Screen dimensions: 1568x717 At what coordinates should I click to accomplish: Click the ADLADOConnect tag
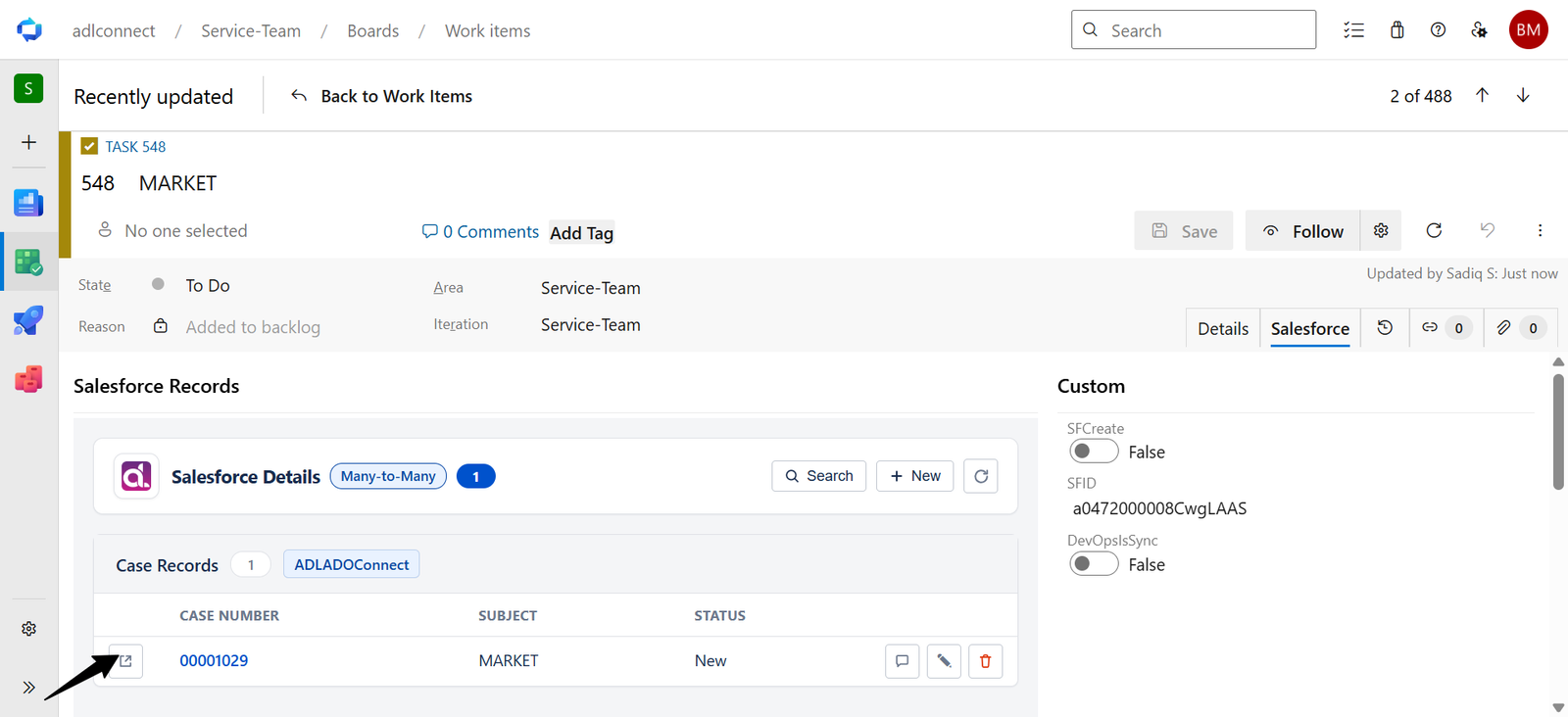pyautogui.click(x=352, y=564)
